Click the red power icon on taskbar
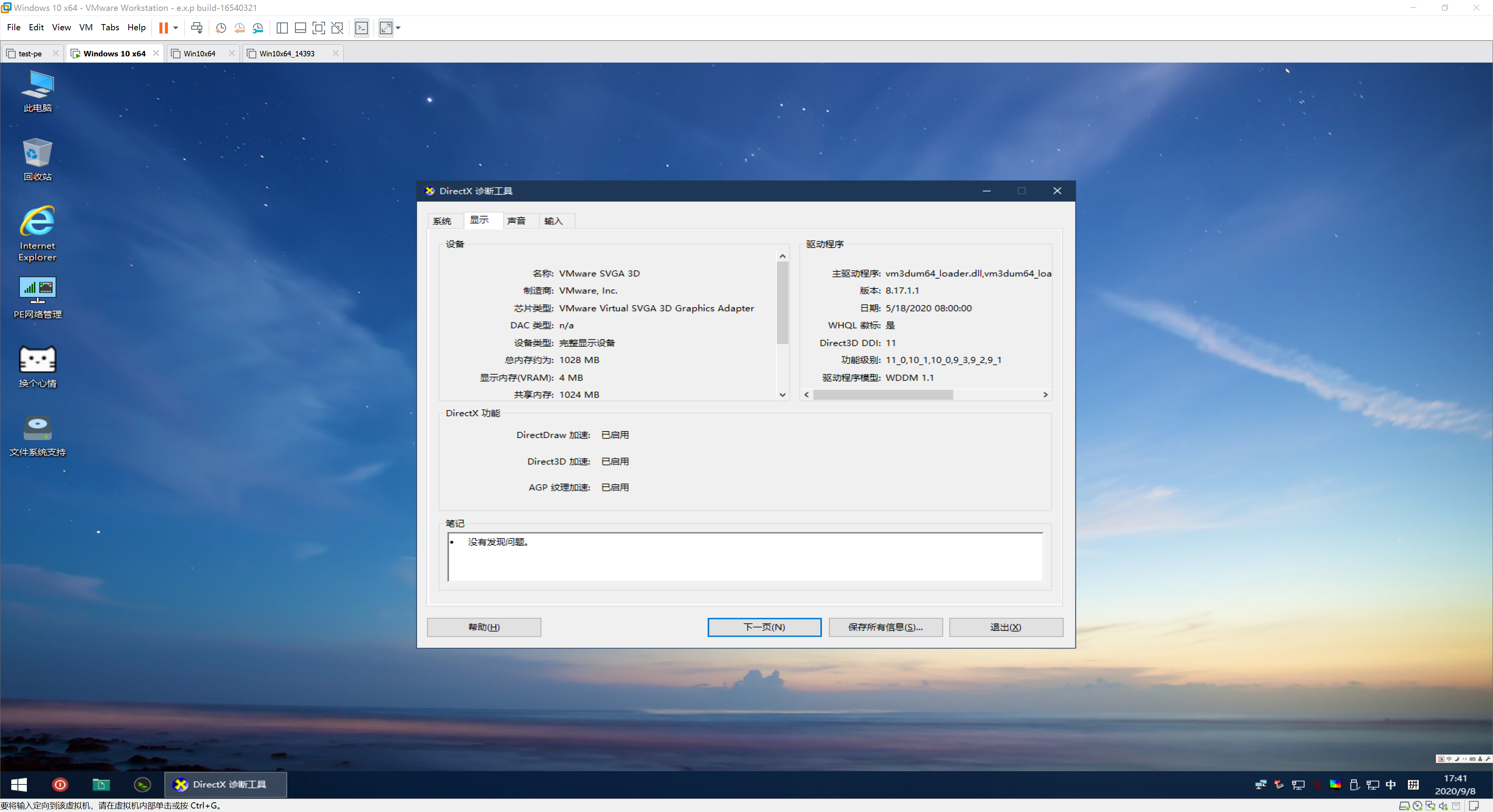1493x812 pixels. pos(60,785)
